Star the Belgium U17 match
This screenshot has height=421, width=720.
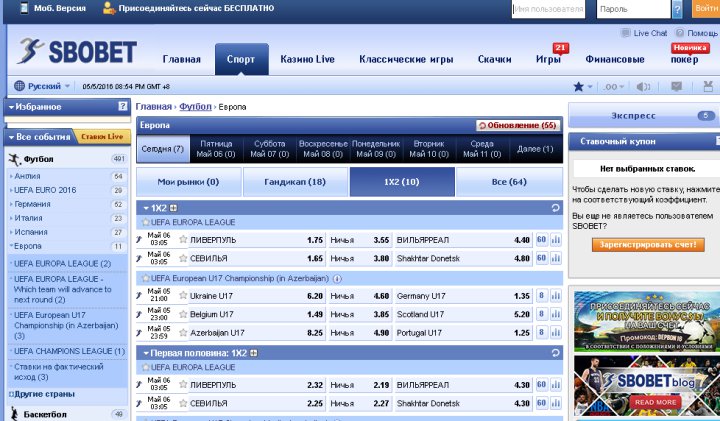pos(183,314)
